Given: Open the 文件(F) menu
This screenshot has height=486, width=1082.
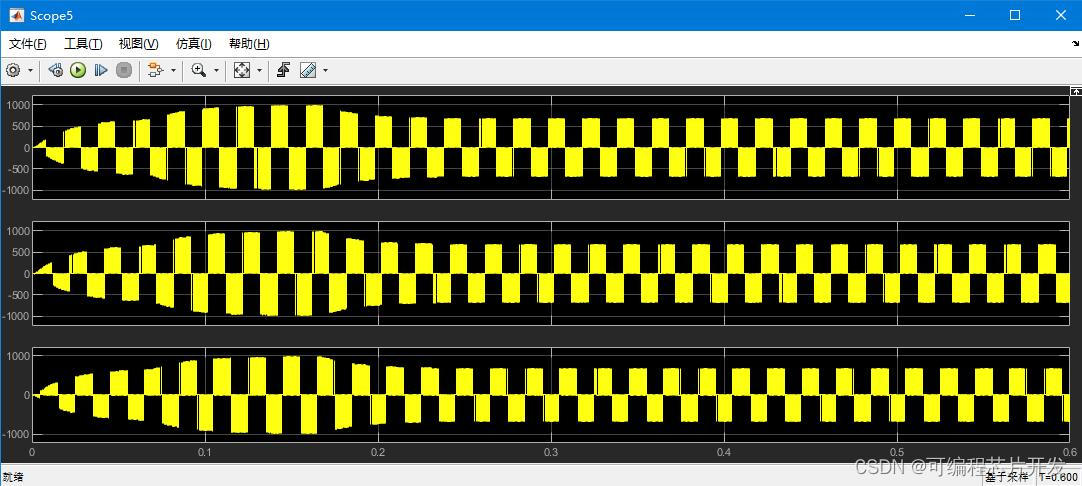Looking at the screenshot, I should click(27, 44).
